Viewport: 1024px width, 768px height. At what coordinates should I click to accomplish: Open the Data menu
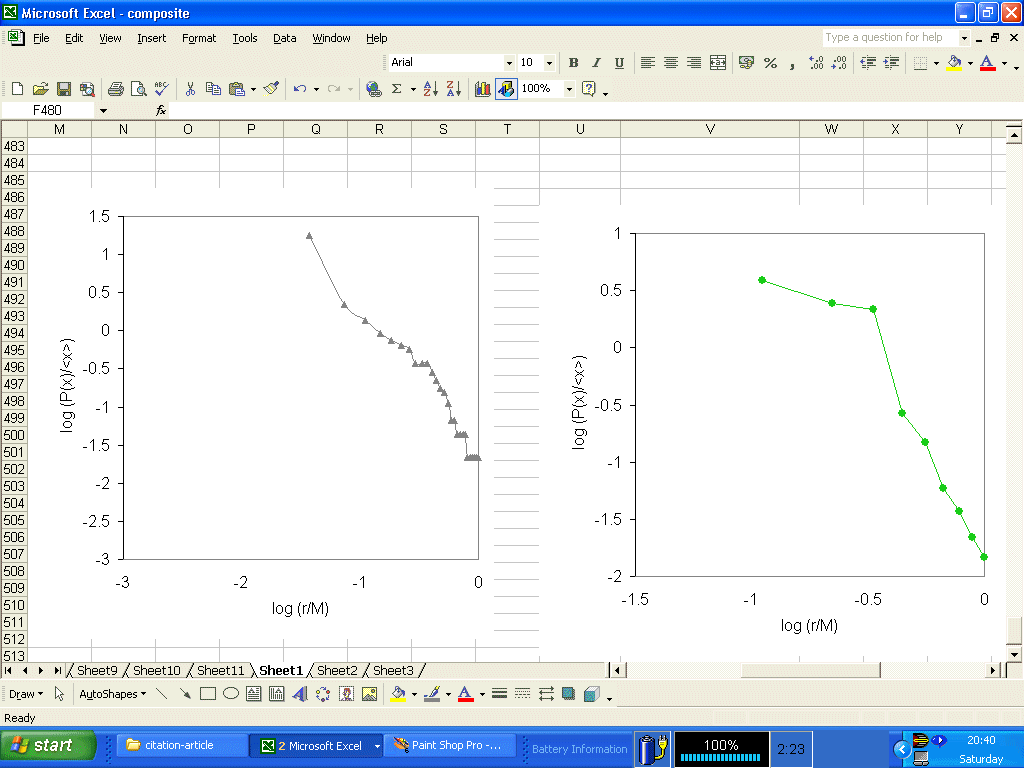click(285, 38)
